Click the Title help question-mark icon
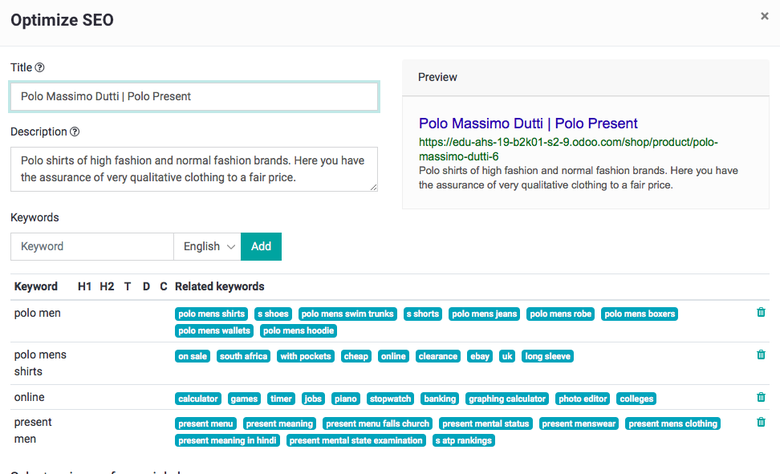This screenshot has width=780, height=474. 40,68
